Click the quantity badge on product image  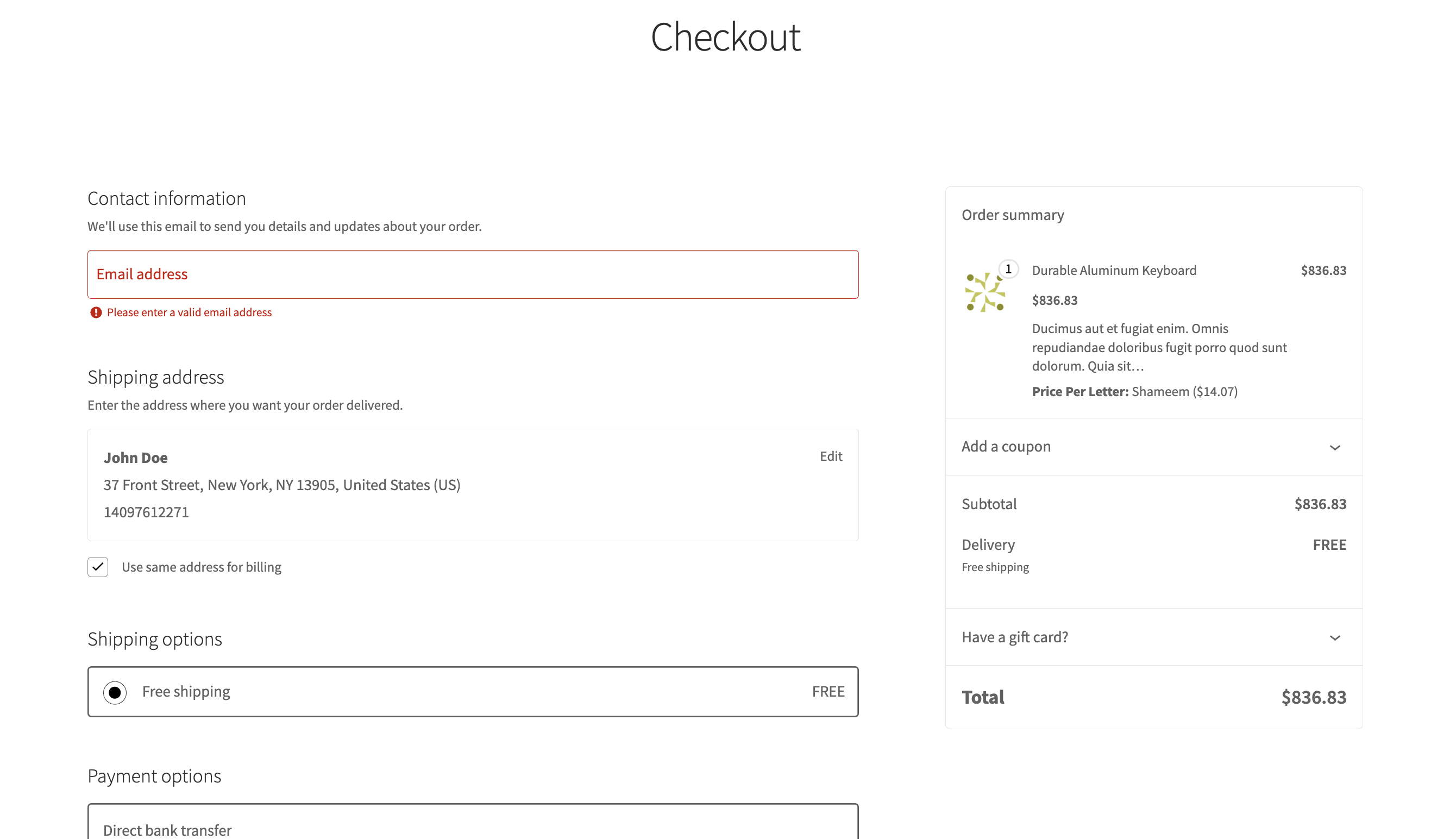tap(1008, 269)
